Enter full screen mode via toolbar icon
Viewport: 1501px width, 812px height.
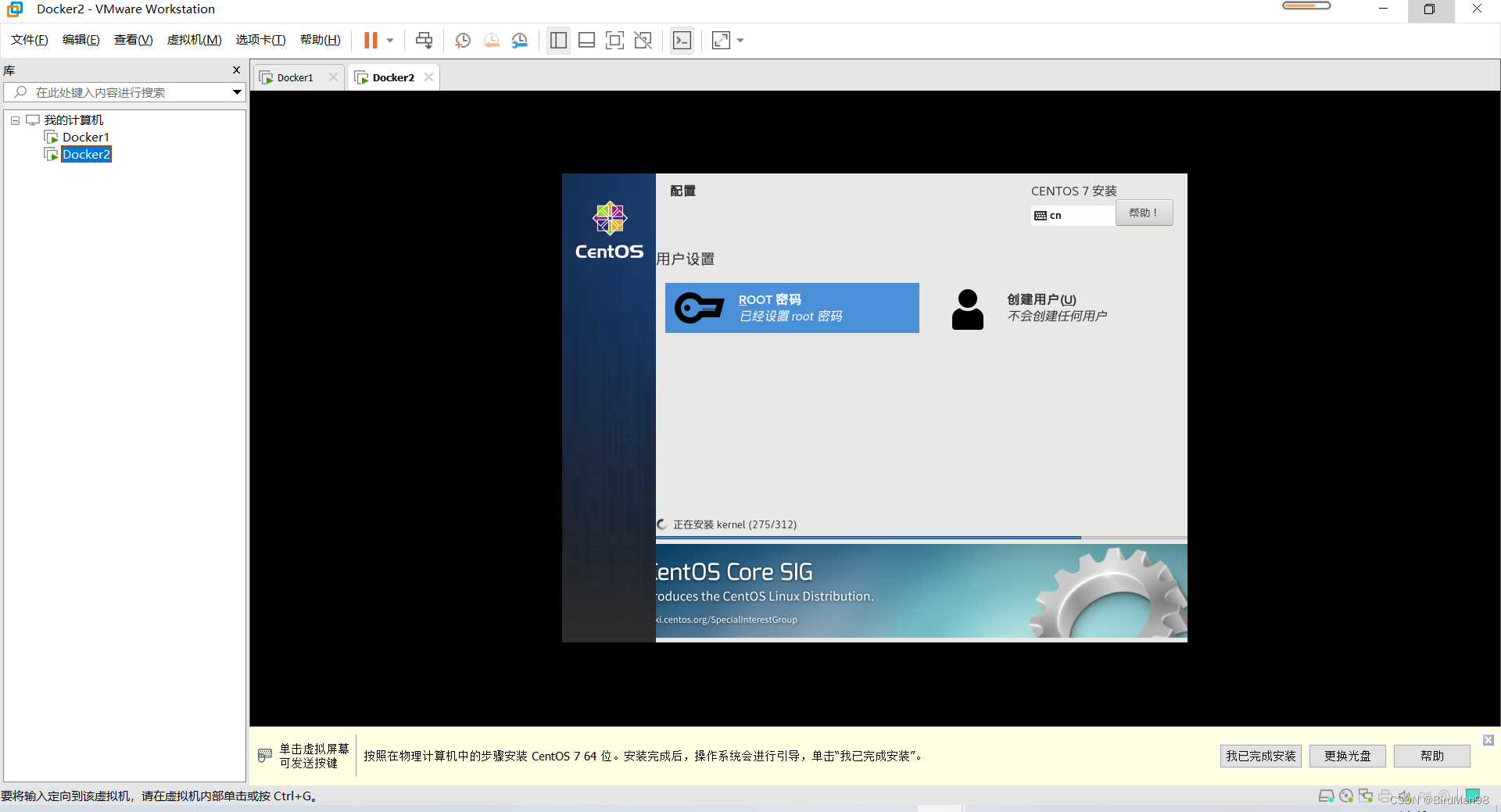tap(615, 40)
